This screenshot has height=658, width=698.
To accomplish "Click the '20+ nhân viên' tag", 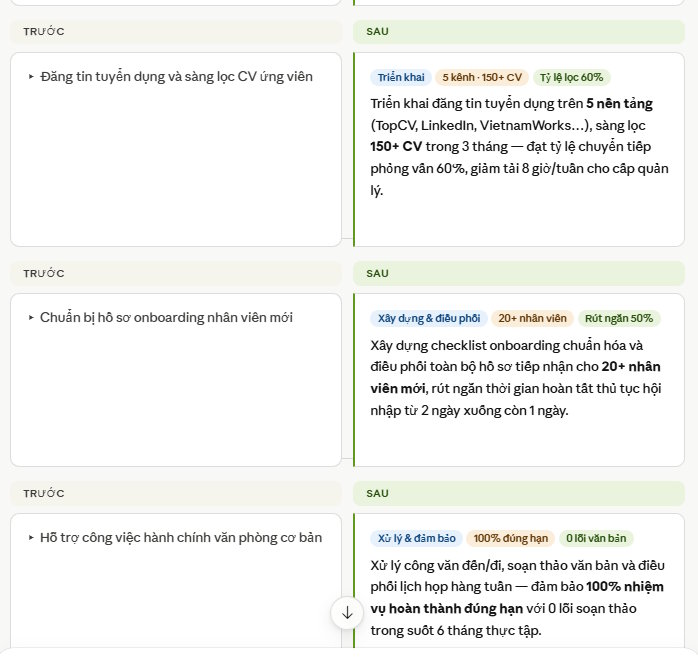I will (532, 318).
